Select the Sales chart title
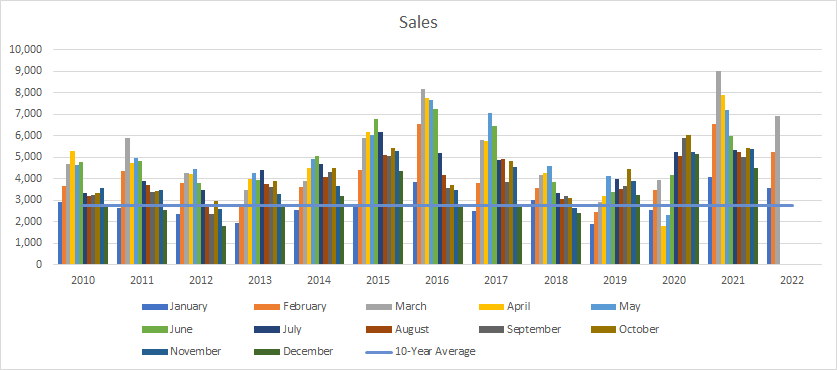837x370 pixels. coord(418,22)
